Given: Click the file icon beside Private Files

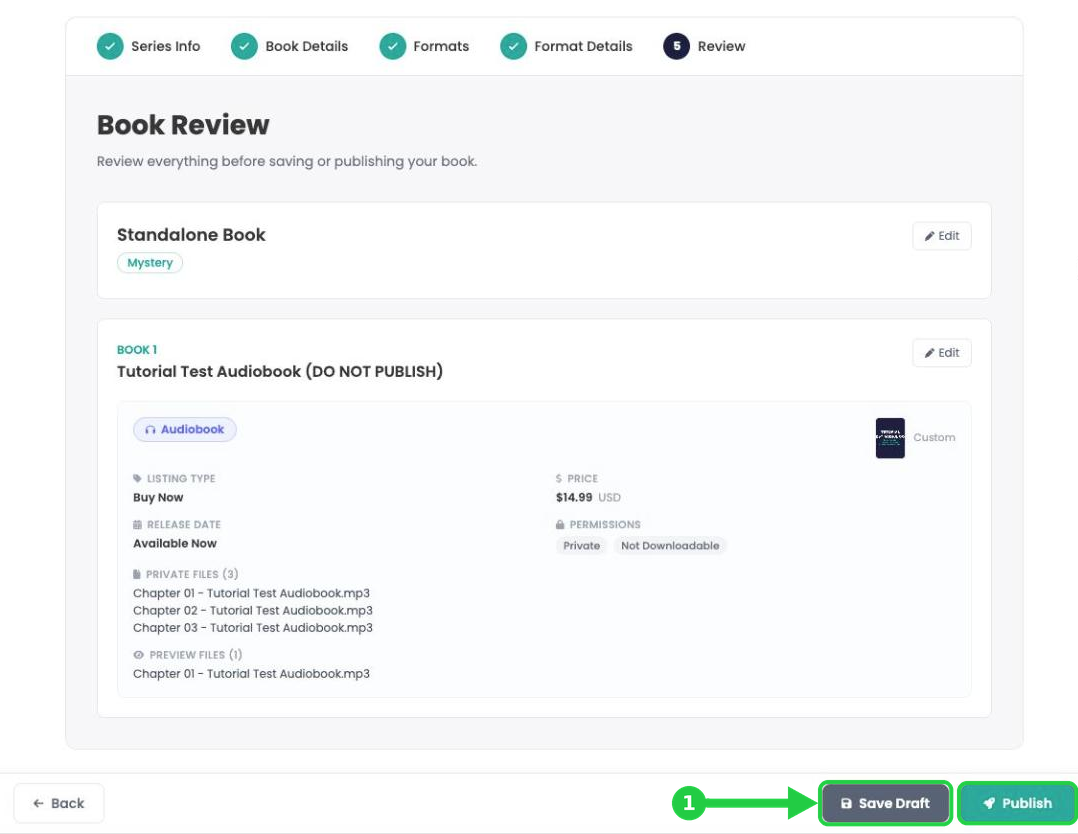Looking at the screenshot, I should pyautogui.click(x=137, y=574).
